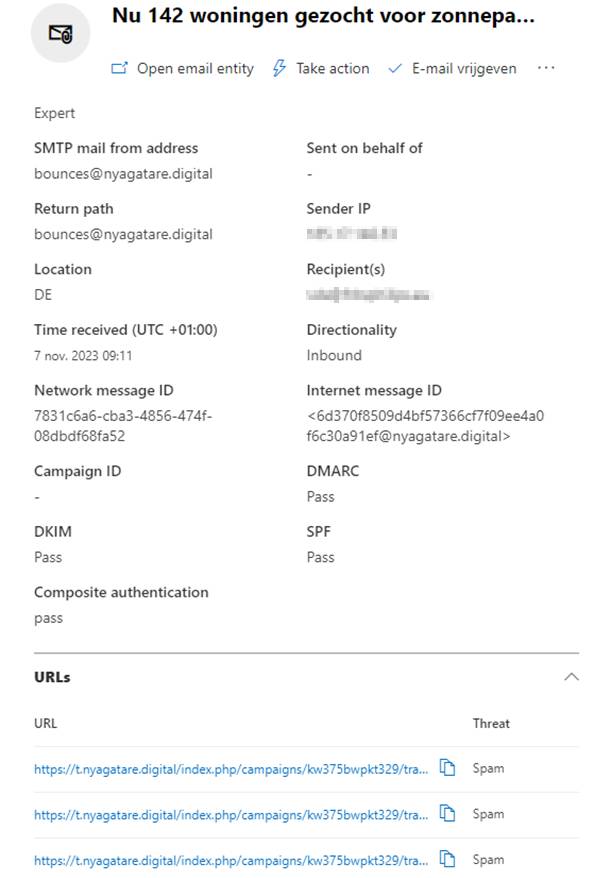
Task: Click E-mail vrijgeven label
Action: coord(464,69)
